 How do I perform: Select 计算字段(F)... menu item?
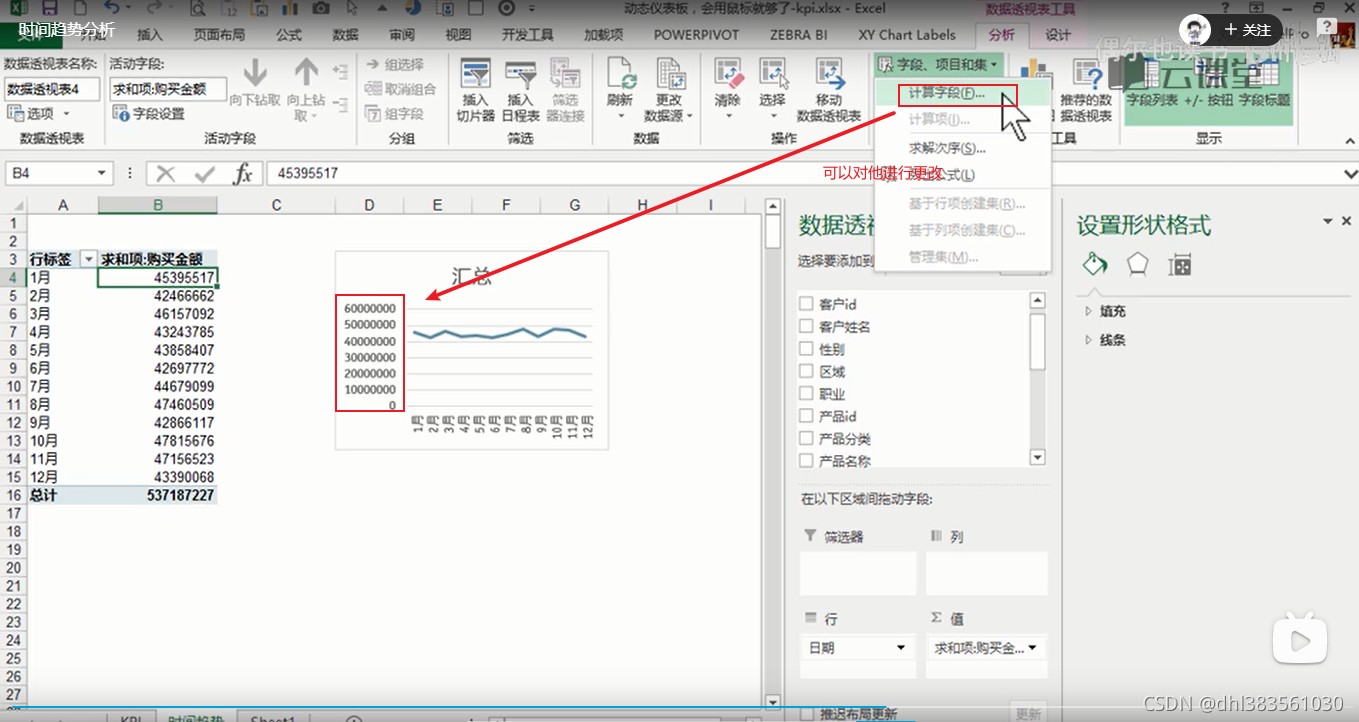(x=947, y=93)
